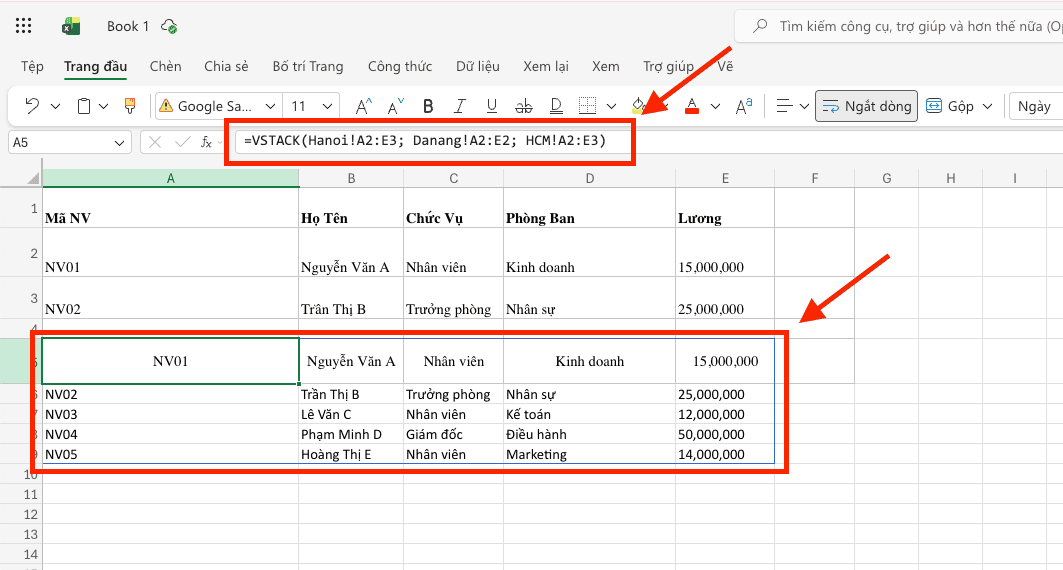Apply double underline formatting

click(556, 106)
